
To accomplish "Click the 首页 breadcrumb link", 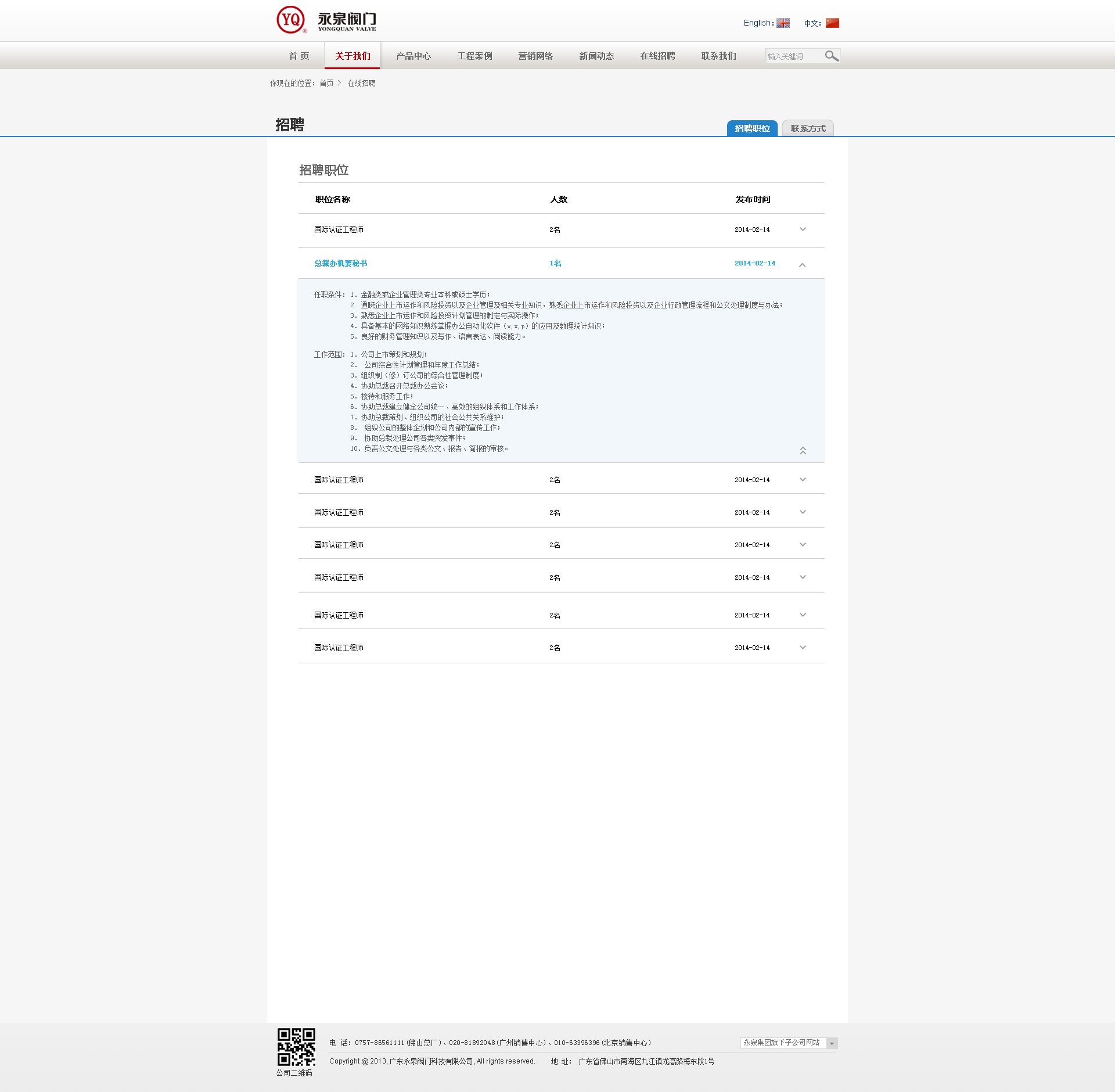I will 326,84.
